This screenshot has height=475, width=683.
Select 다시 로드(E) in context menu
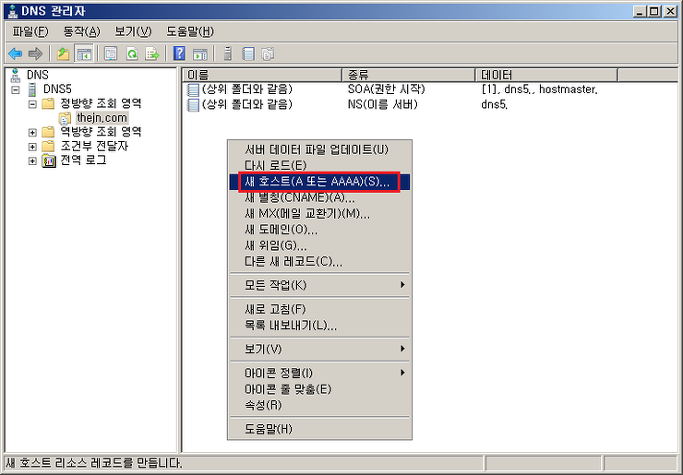(x=319, y=166)
